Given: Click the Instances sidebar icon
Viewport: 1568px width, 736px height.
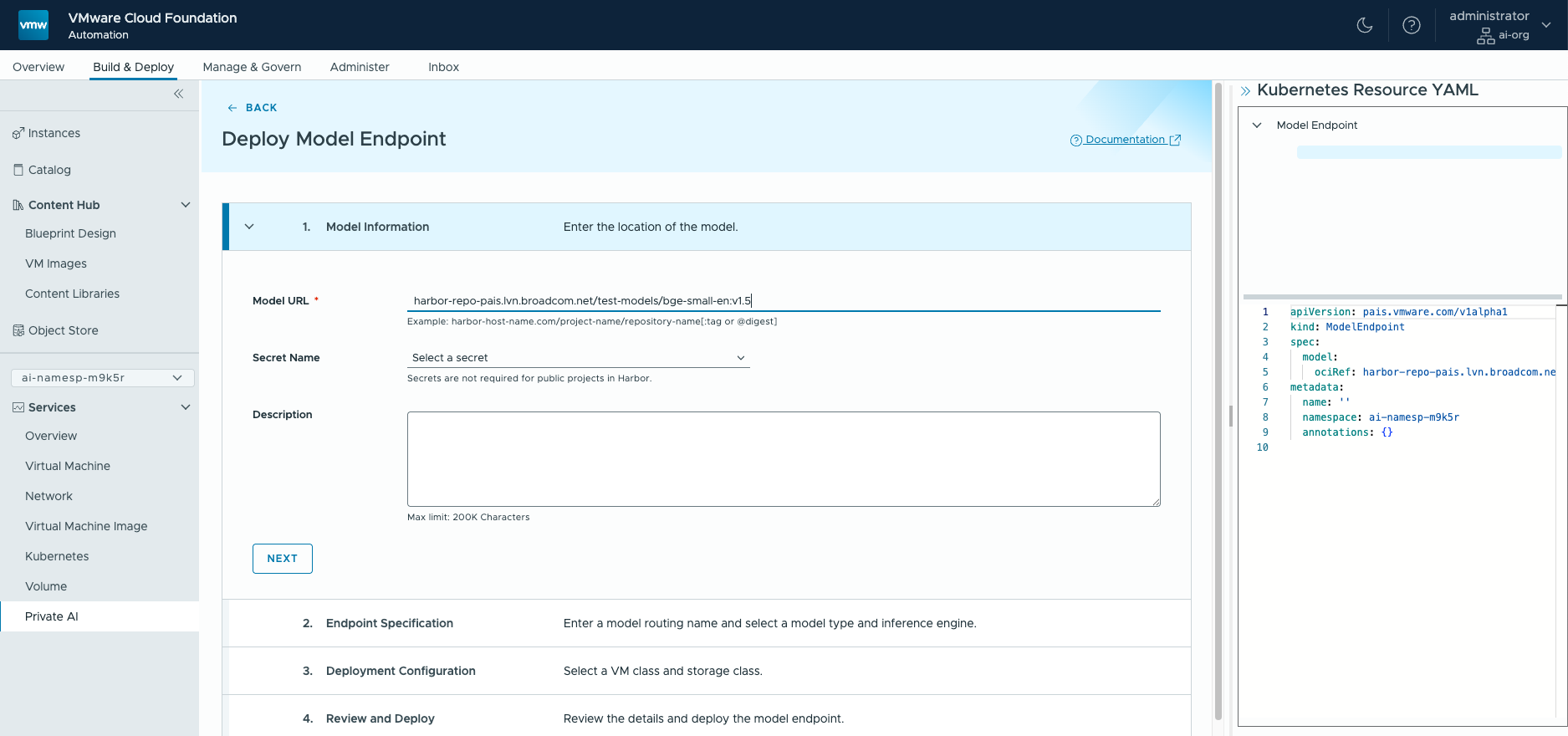Looking at the screenshot, I should coord(18,133).
